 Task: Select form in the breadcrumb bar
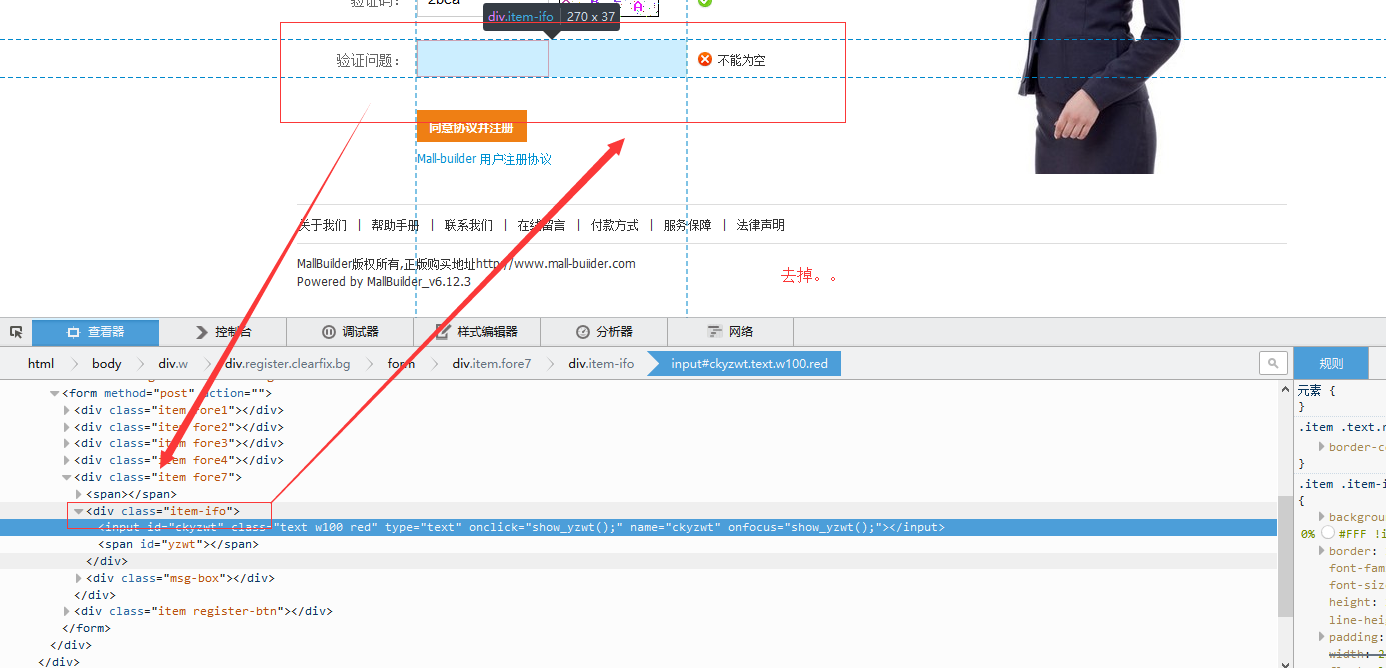(x=401, y=363)
